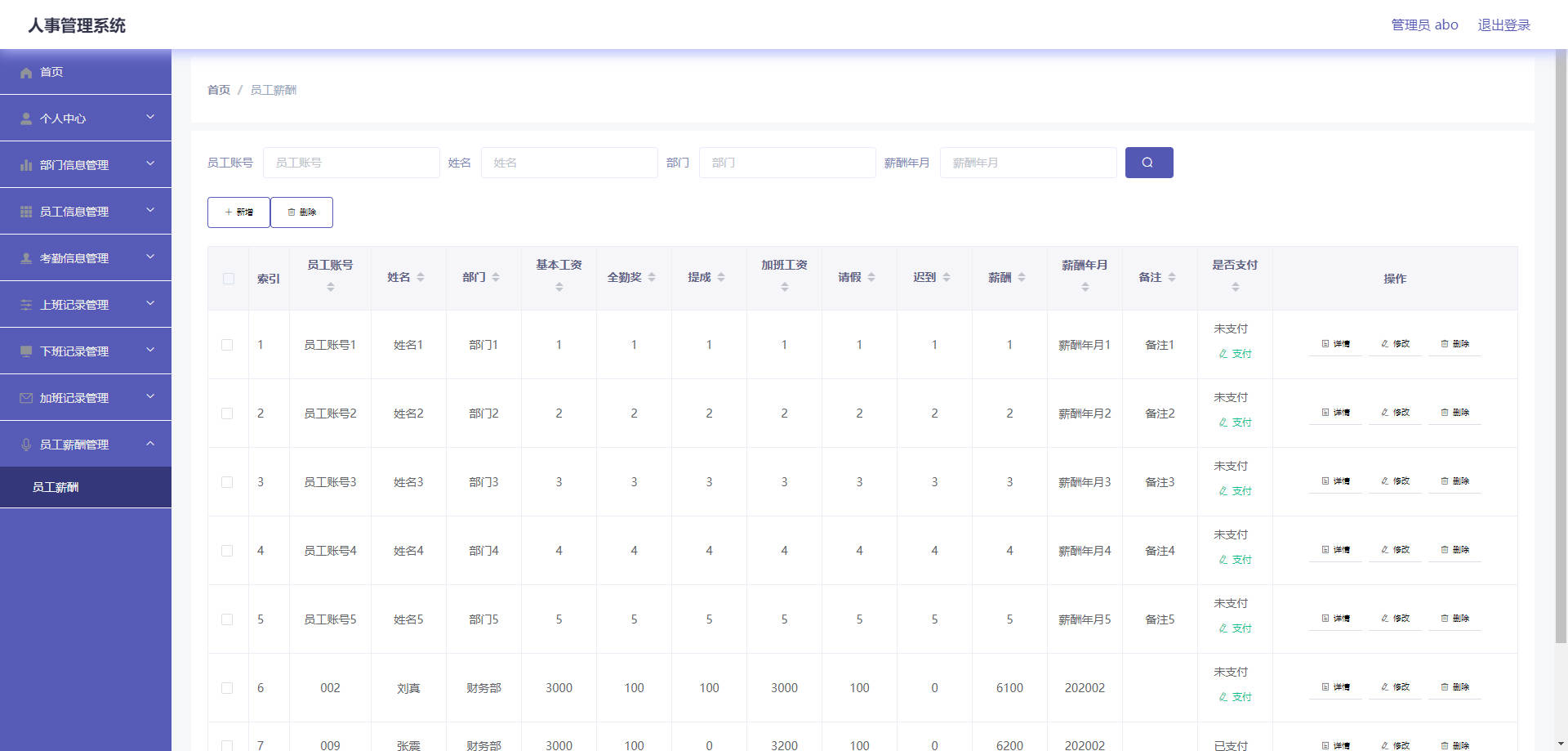Expand 下班记录管理 menu chevron
This screenshot has height=751, width=1568.
pos(150,350)
